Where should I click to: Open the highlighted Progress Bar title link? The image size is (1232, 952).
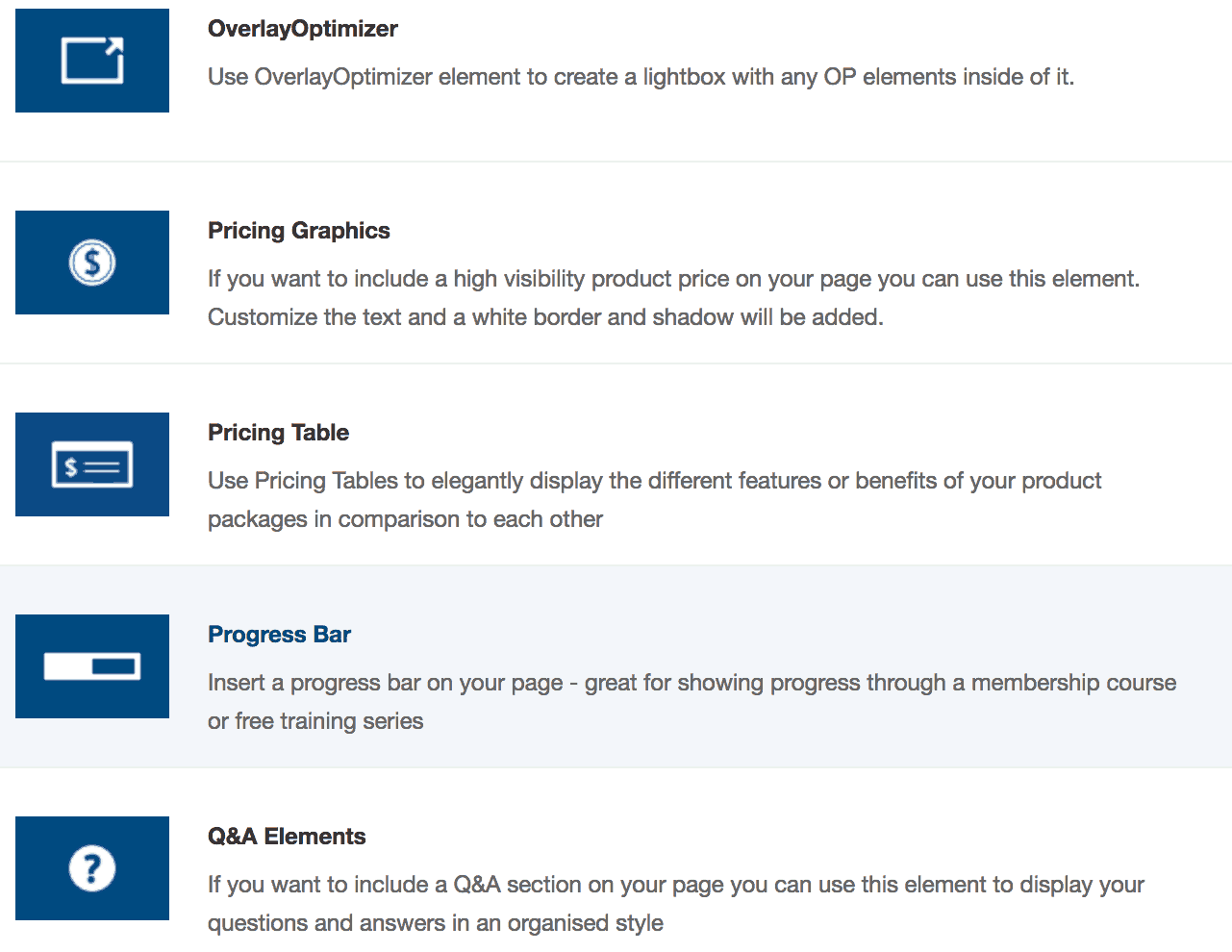click(279, 635)
